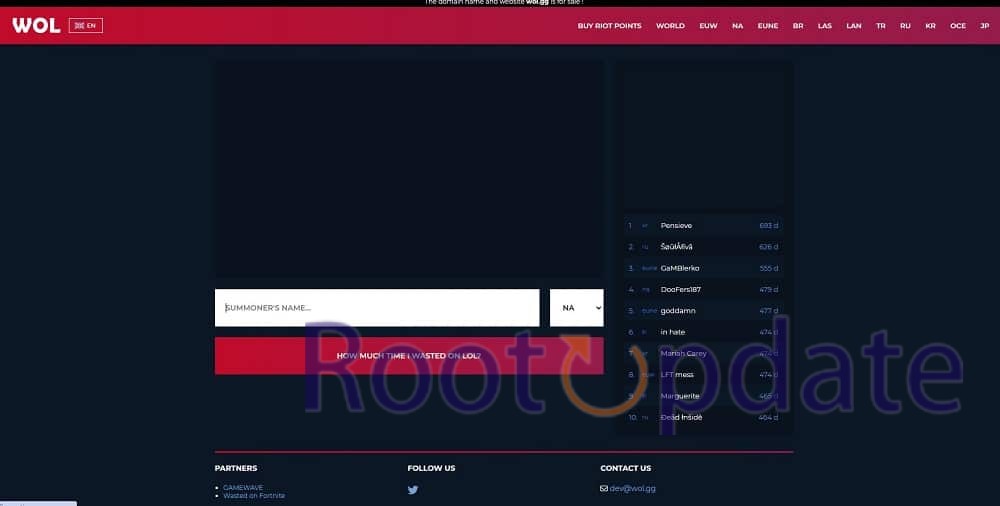Visit the Wasted on Fortnite link
Screen dimensions: 1000x506
click(x=253, y=495)
